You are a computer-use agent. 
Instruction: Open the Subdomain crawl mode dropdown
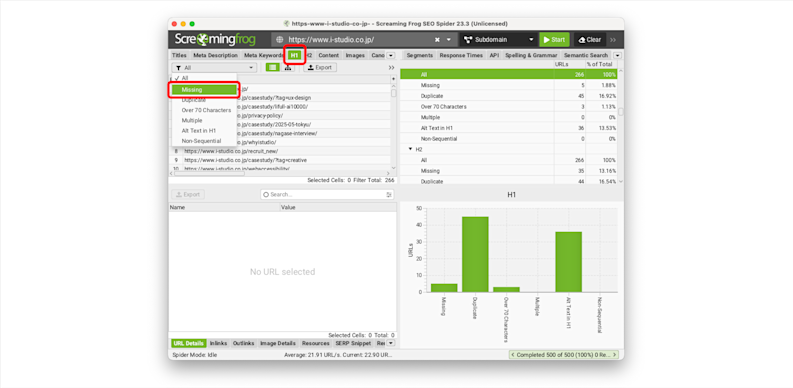click(499, 39)
